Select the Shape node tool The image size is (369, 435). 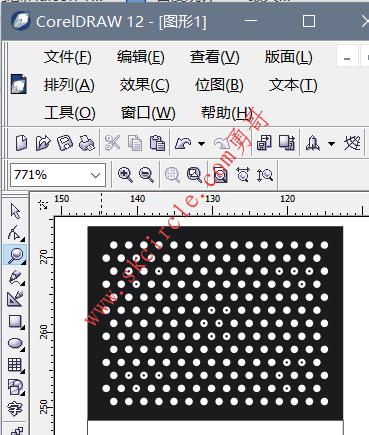(15, 233)
